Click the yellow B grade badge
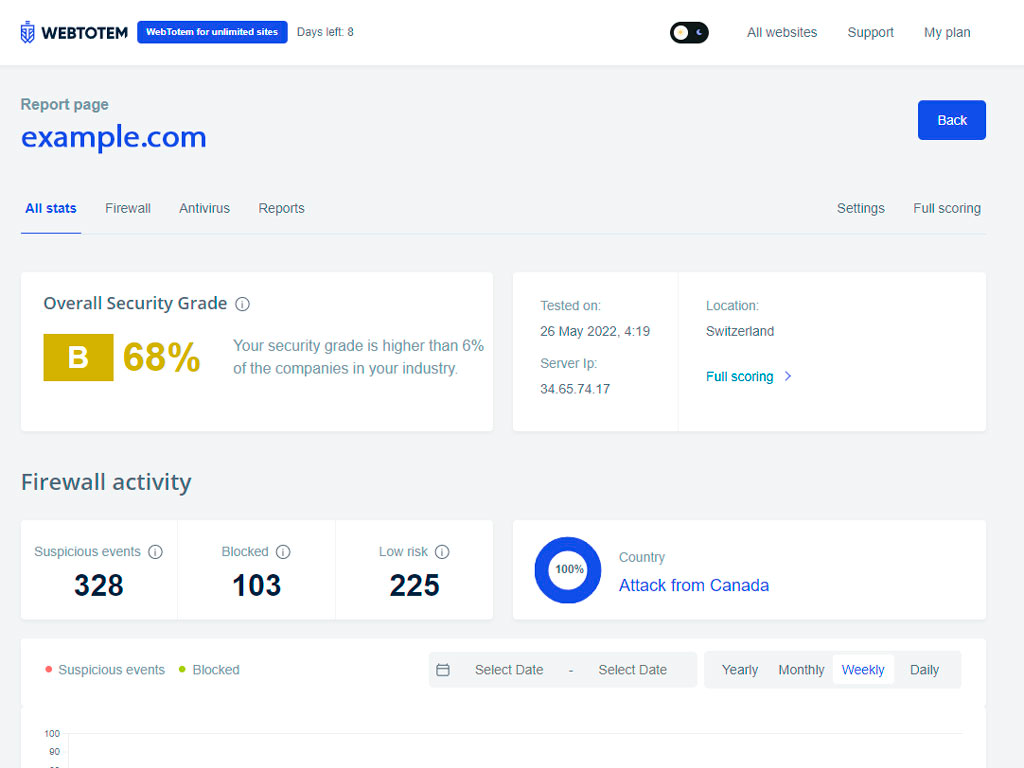 point(78,357)
